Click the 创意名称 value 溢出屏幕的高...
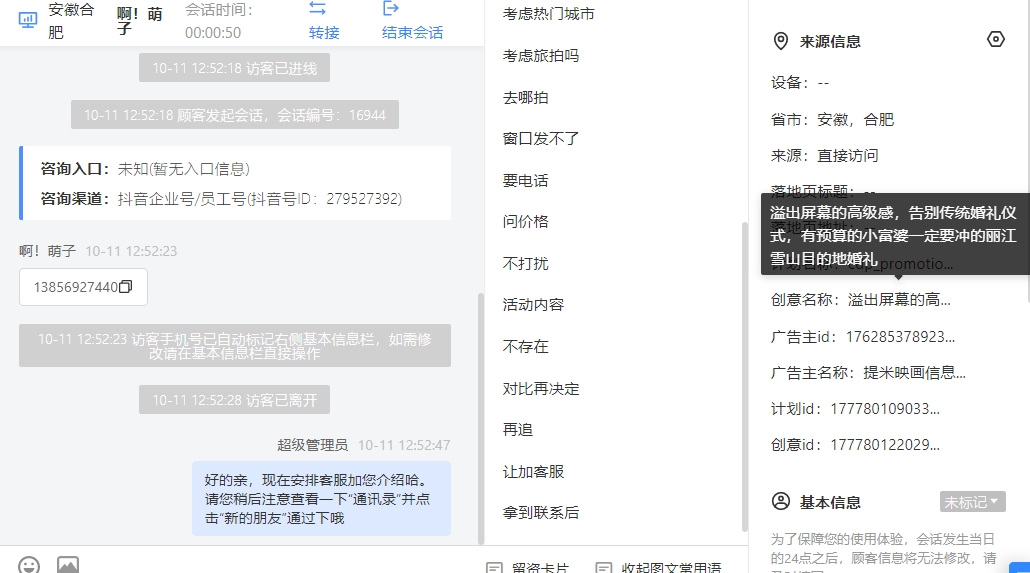The width and height of the screenshot is (1030, 573). (899, 300)
